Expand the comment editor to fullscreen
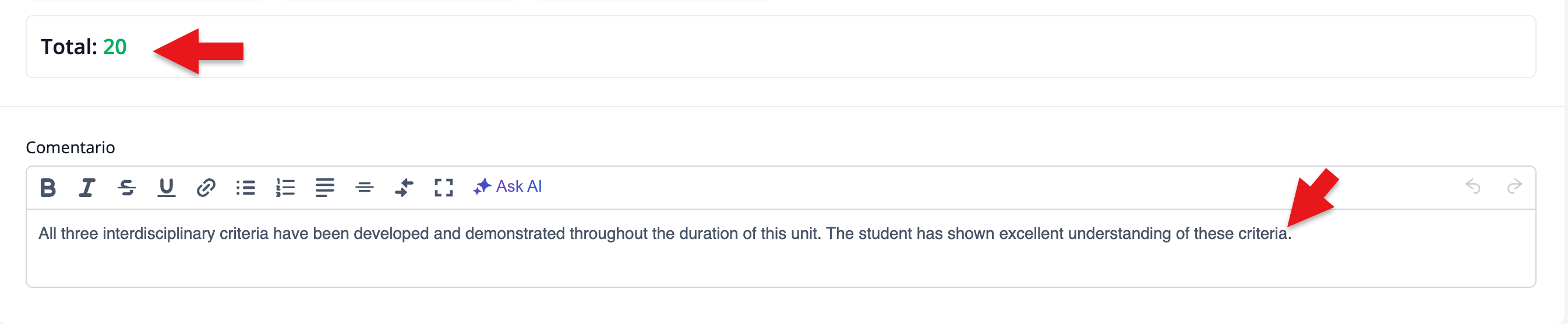This screenshot has height=324, width=1568. point(444,188)
